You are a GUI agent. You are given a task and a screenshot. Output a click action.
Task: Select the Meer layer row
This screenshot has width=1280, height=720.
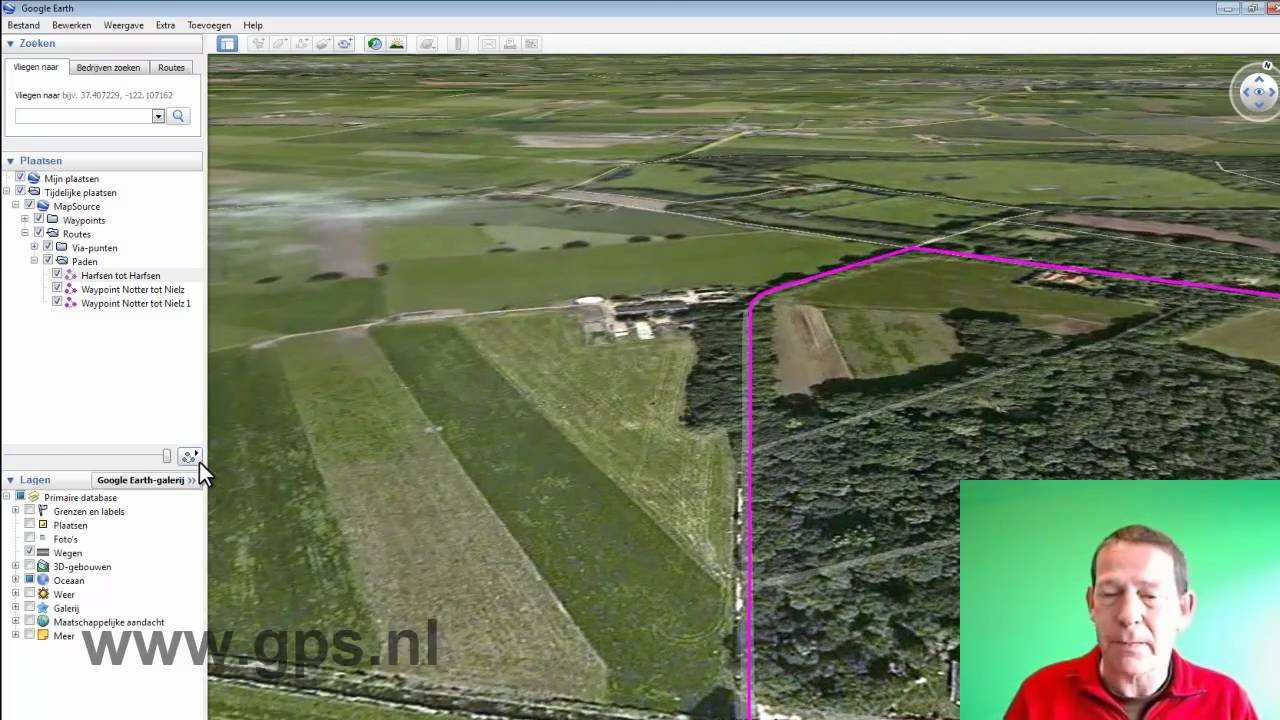pyautogui.click(x=63, y=636)
